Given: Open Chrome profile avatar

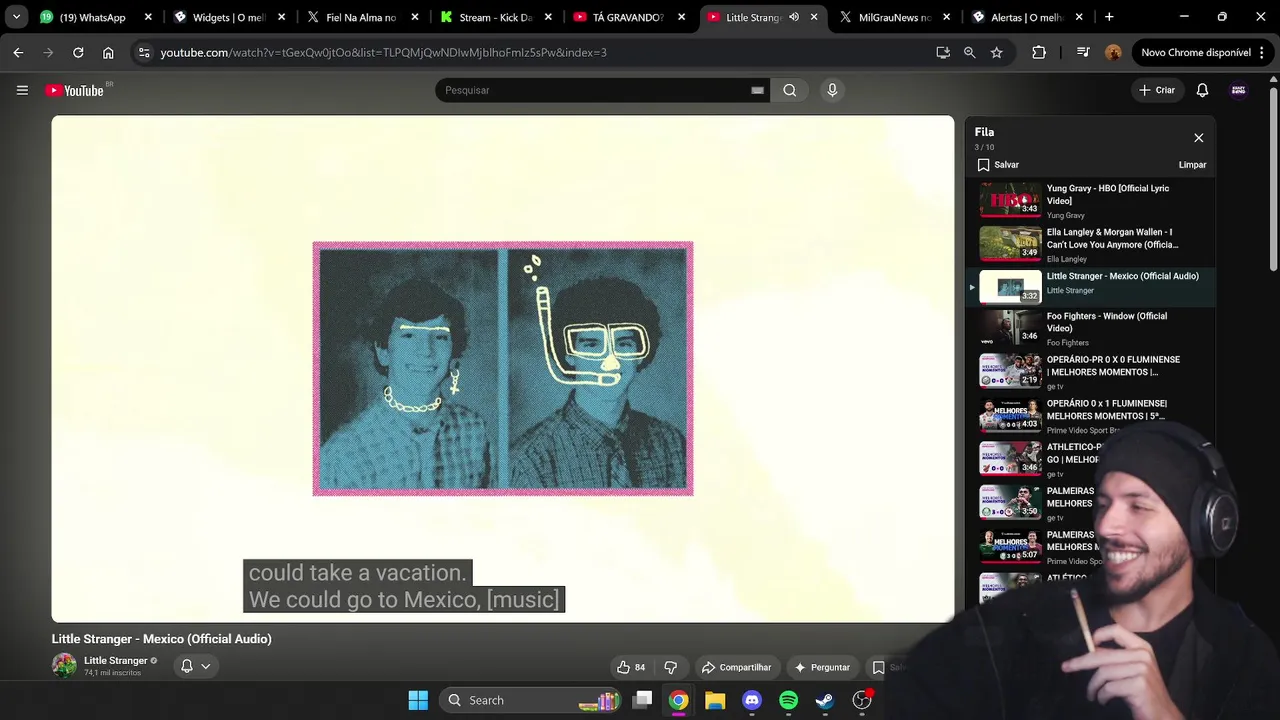Looking at the screenshot, I should click(x=1113, y=52).
